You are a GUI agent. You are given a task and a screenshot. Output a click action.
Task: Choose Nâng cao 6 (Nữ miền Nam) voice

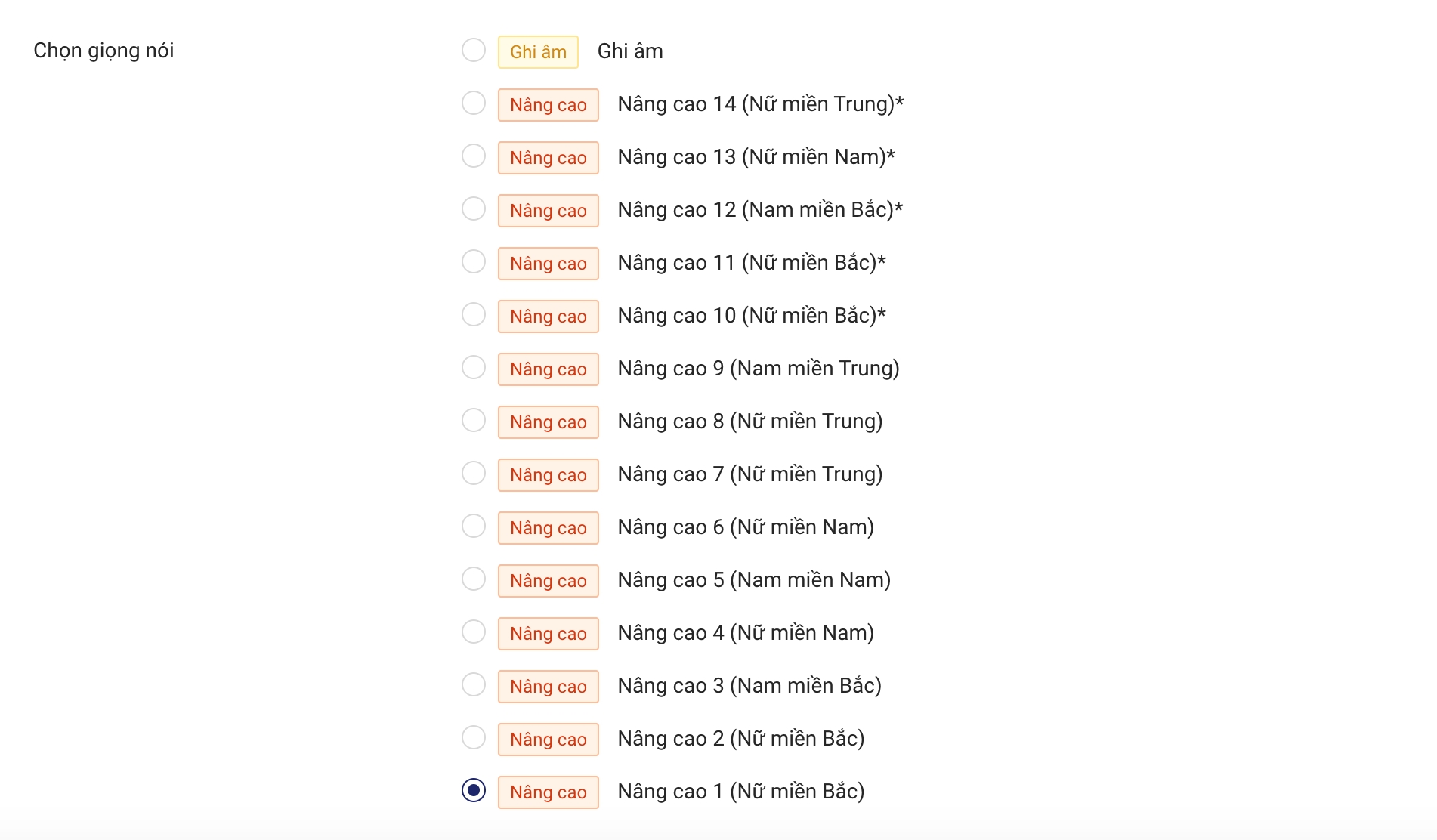point(474,527)
